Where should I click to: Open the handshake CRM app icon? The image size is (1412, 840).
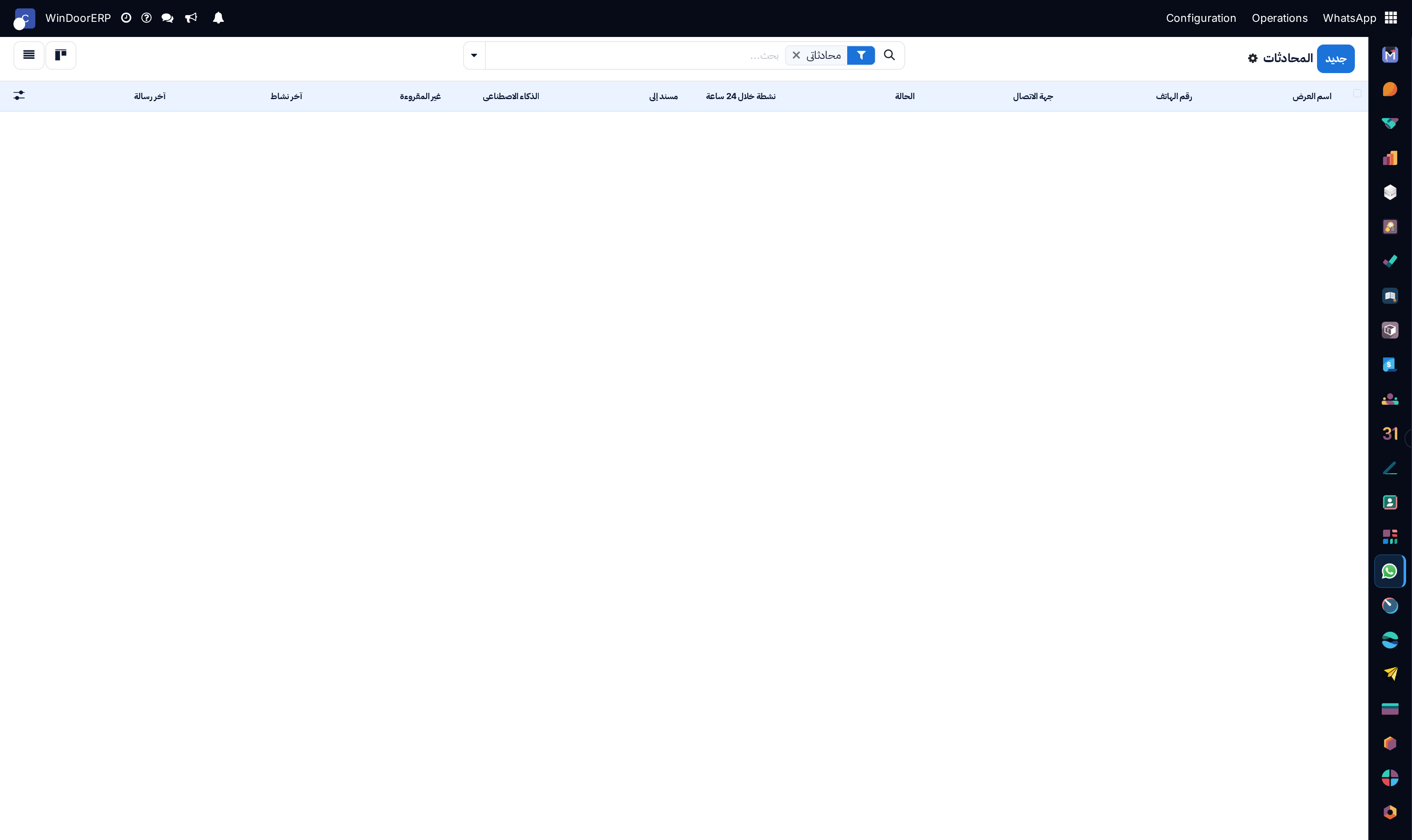(x=1390, y=123)
